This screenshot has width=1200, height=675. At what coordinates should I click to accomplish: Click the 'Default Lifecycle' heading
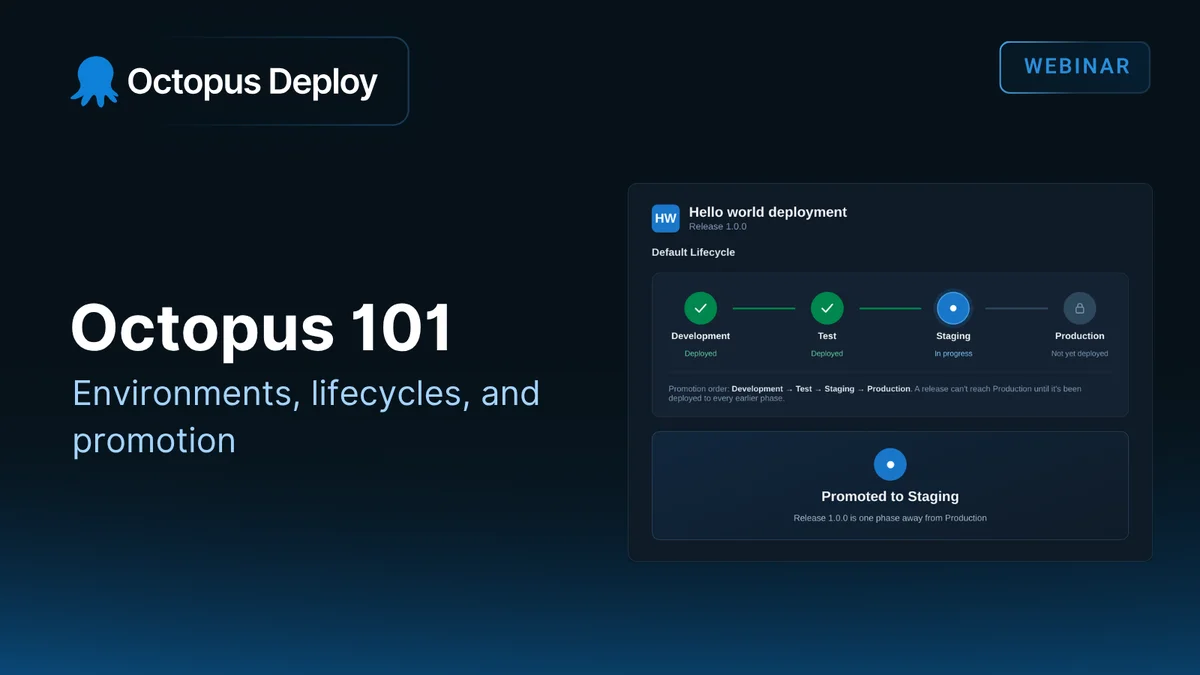click(693, 252)
